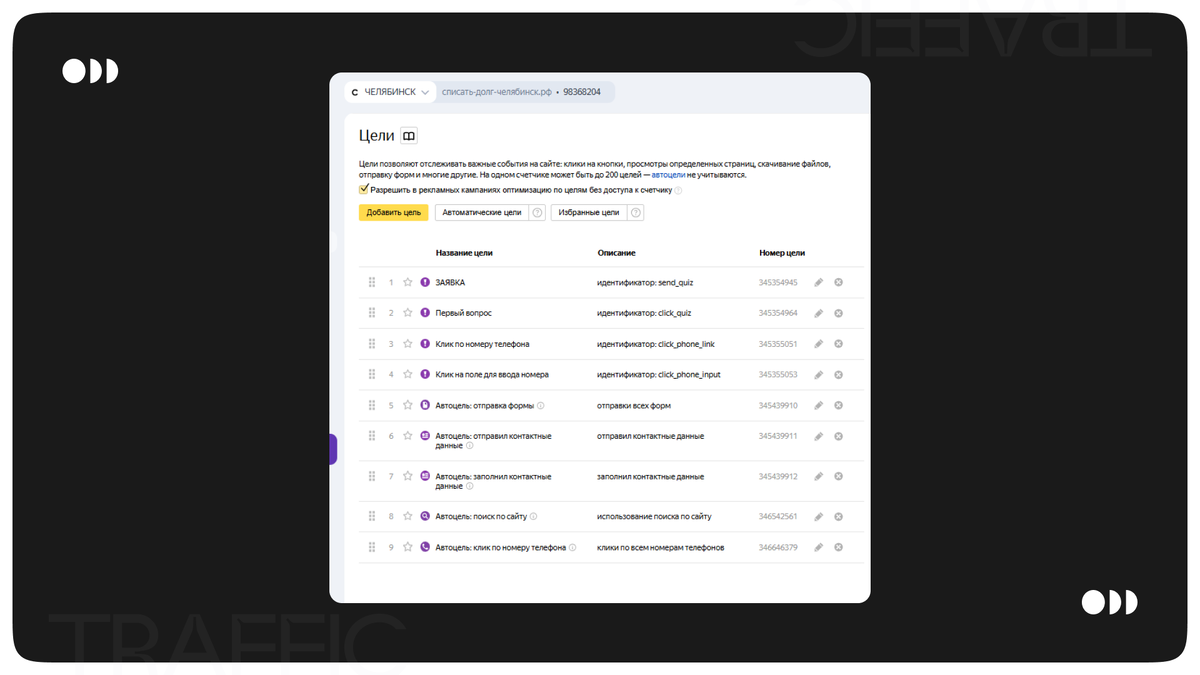
Task: Delete Автоцель: отправка формы goal
Action: point(839,406)
